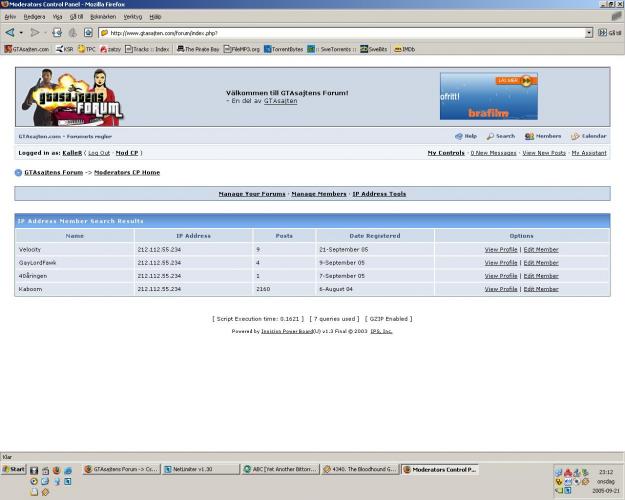The width and height of the screenshot is (625, 500).
Task: Open the Verktyg menu
Action: tap(132, 17)
